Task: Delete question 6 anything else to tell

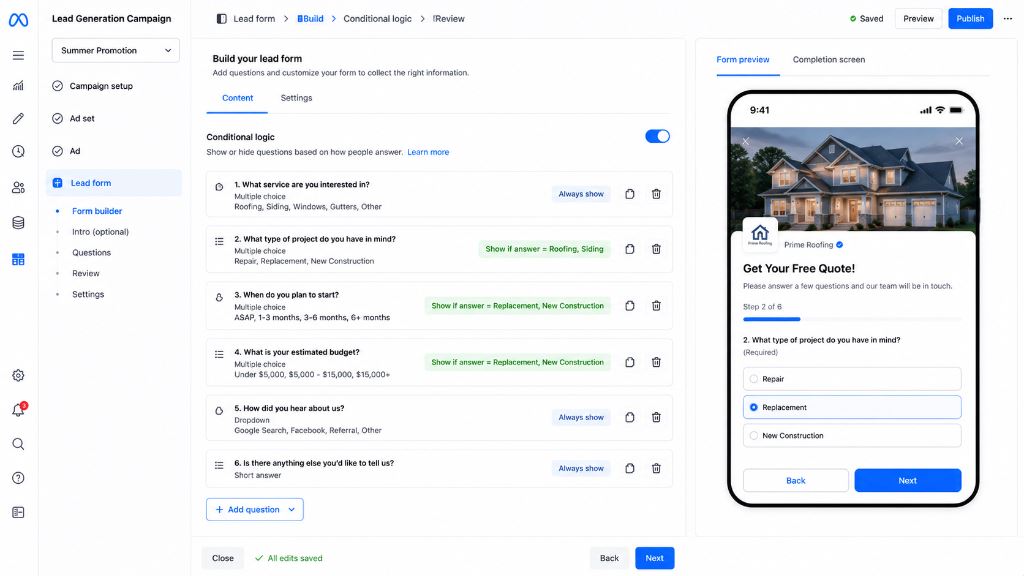Action: [x=656, y=468]
